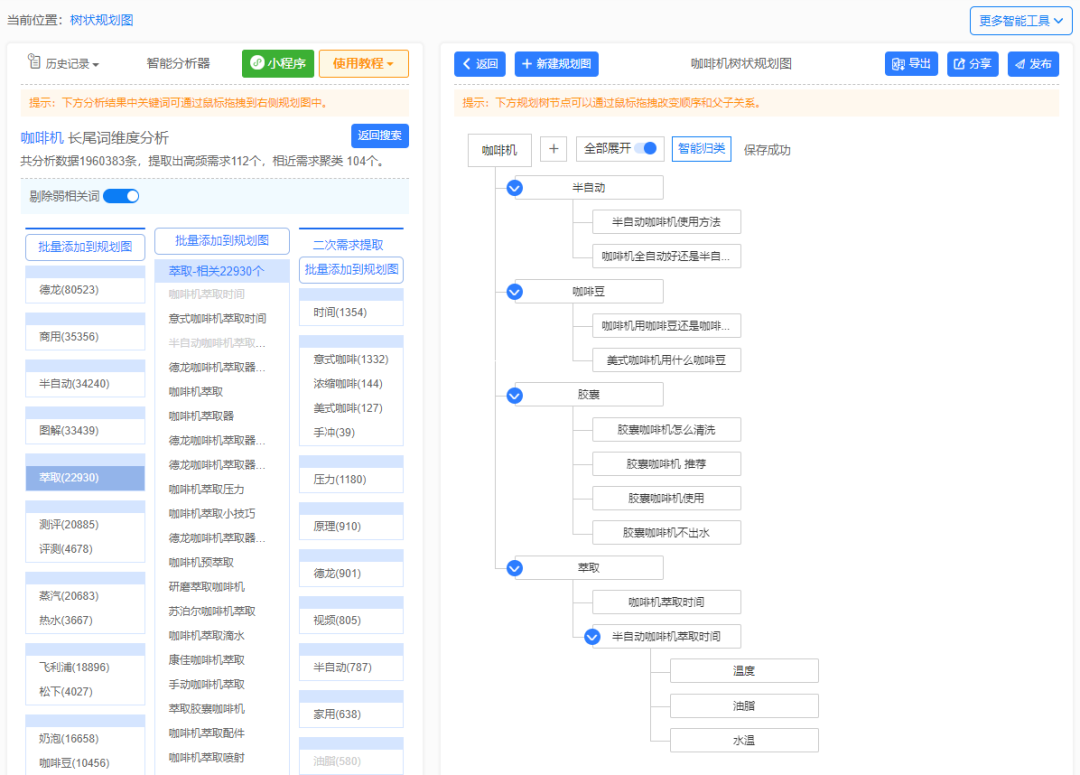Select keyword 测评(20885)
The width and height of the screenshot is (1080, 775).
[69, 524]
